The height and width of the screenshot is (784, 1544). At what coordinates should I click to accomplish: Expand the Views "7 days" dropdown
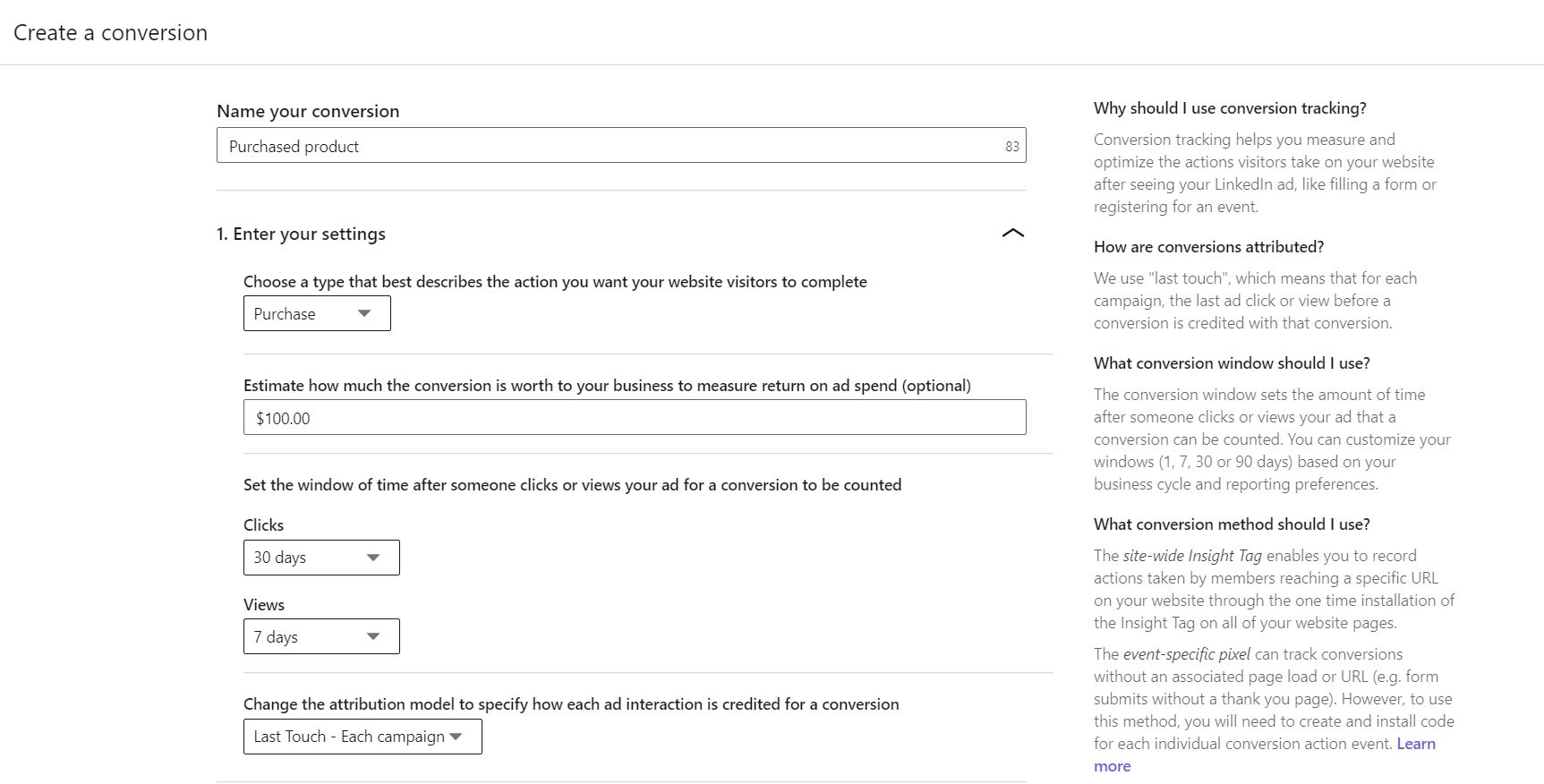[x=321, y=637]
